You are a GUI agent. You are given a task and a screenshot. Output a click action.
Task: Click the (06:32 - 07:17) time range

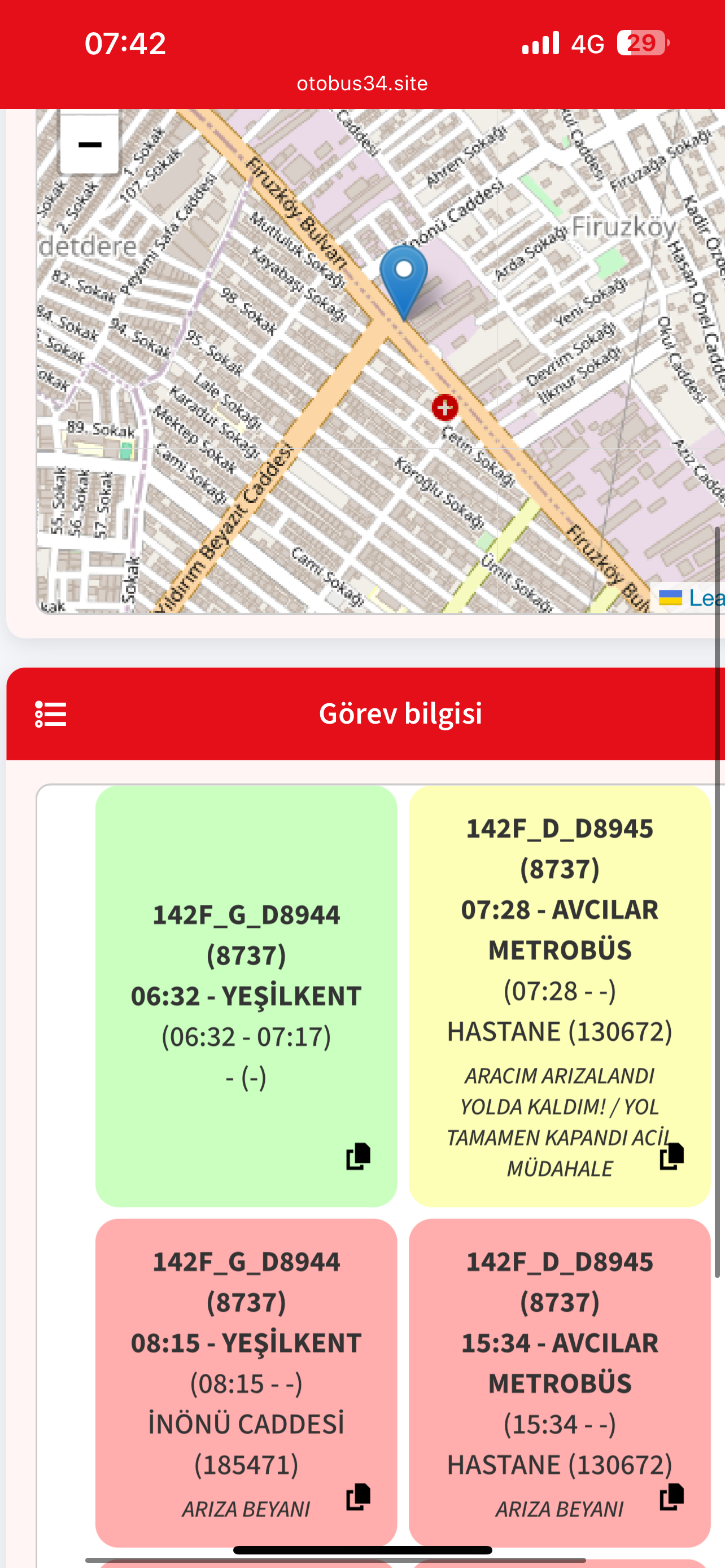(247, 1037)
